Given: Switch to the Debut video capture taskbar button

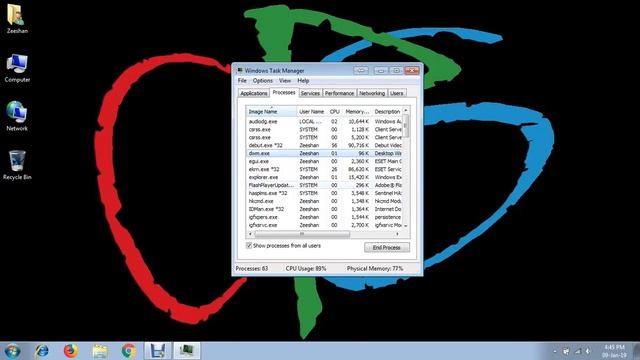Looking at the screenshot, I should point(158,351).
